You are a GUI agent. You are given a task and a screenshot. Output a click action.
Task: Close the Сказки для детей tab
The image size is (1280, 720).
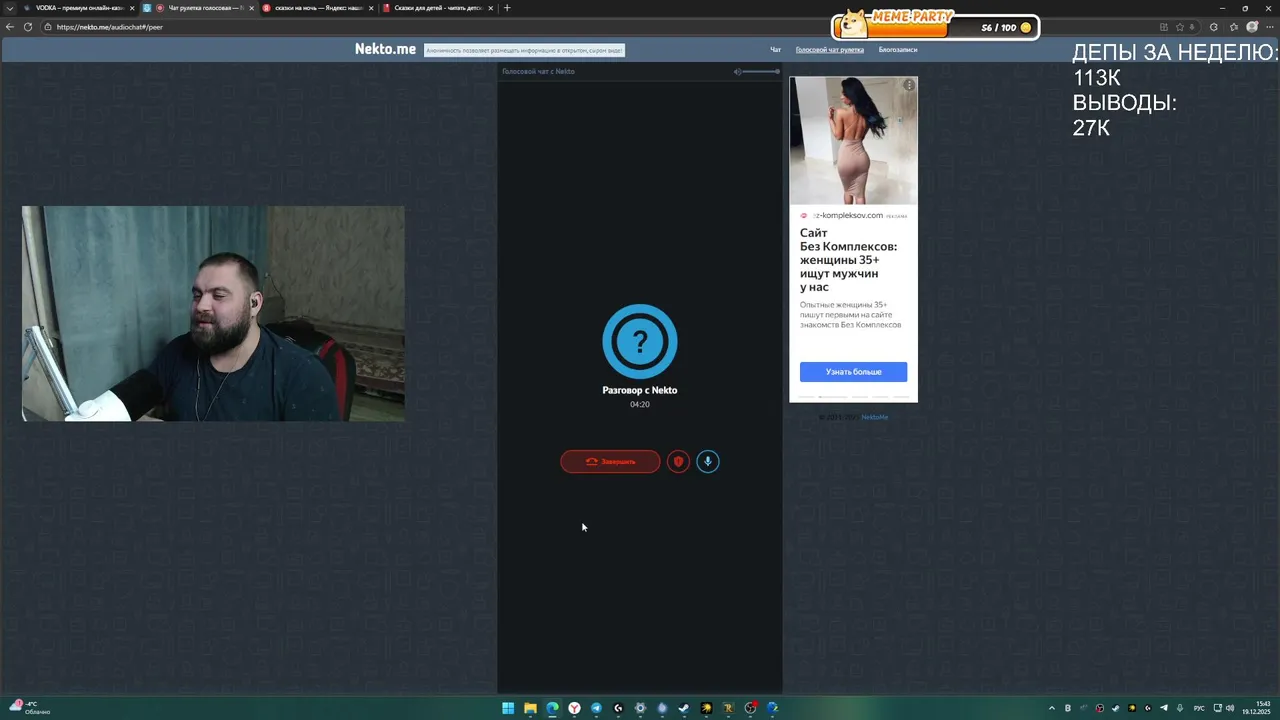pos(491,8)
